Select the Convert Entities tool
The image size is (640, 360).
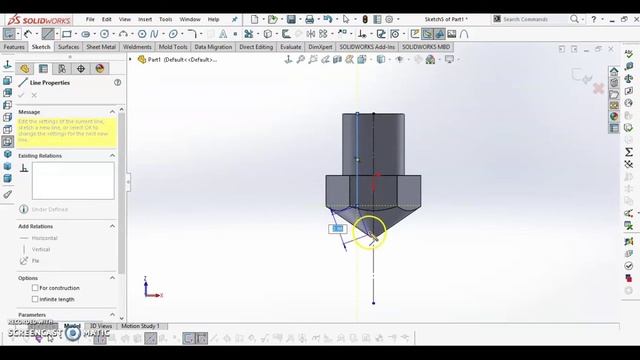(x=268, y=34)
